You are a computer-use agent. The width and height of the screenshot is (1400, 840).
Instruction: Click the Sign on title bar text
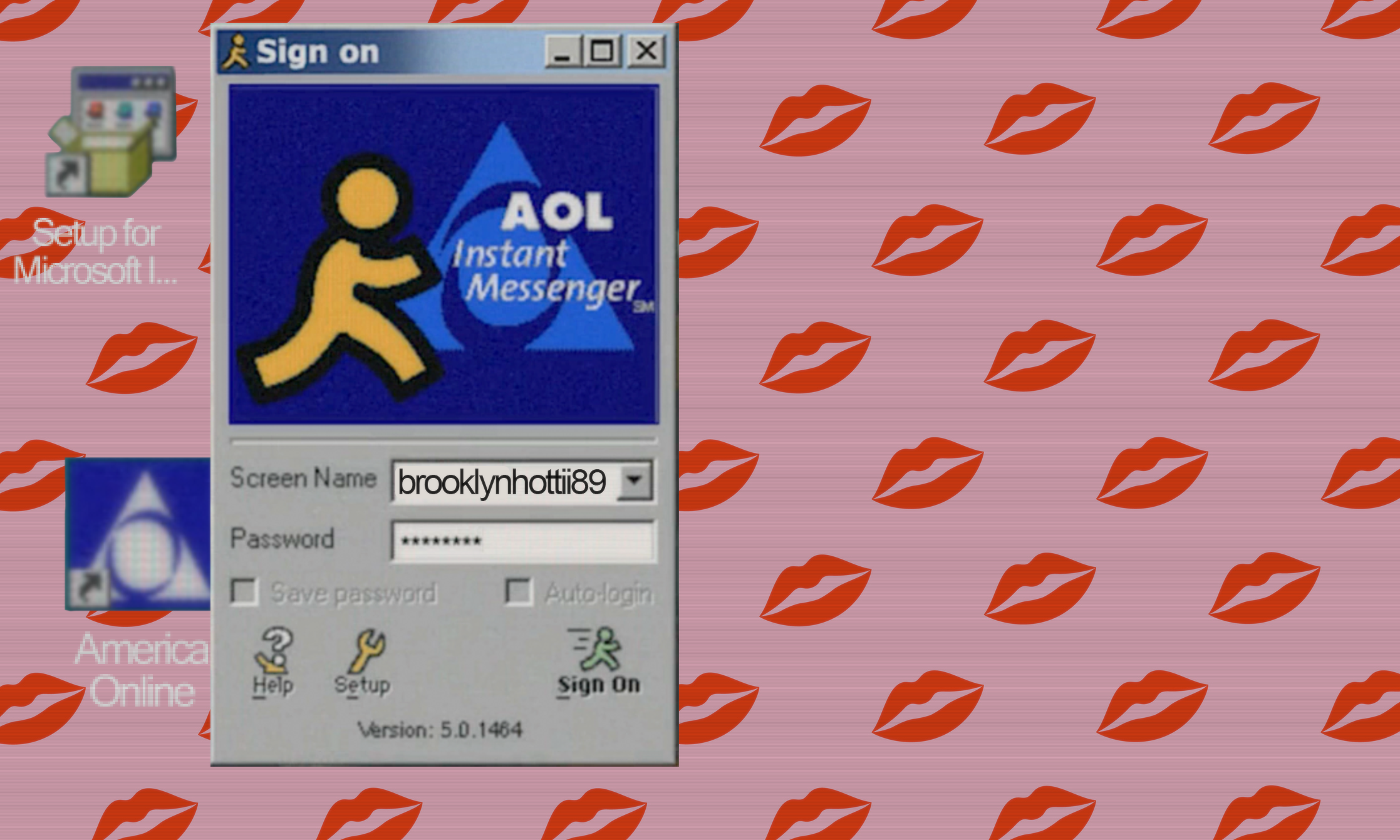[318, 52]
